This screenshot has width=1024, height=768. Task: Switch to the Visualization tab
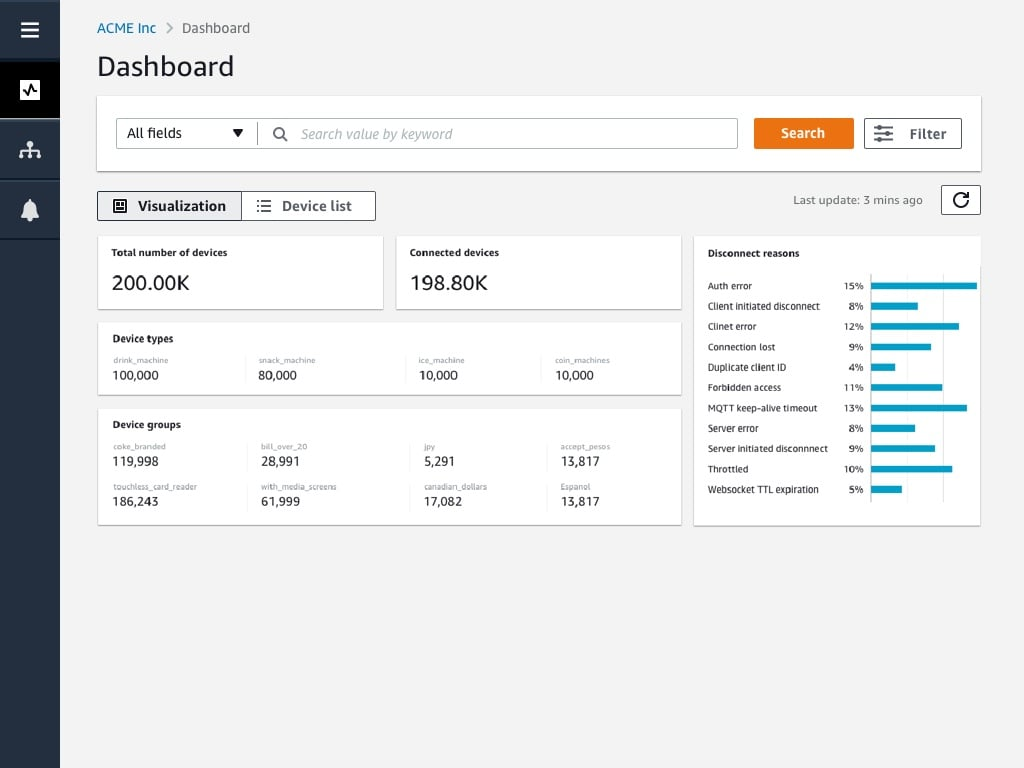click(x=169, y=206)
